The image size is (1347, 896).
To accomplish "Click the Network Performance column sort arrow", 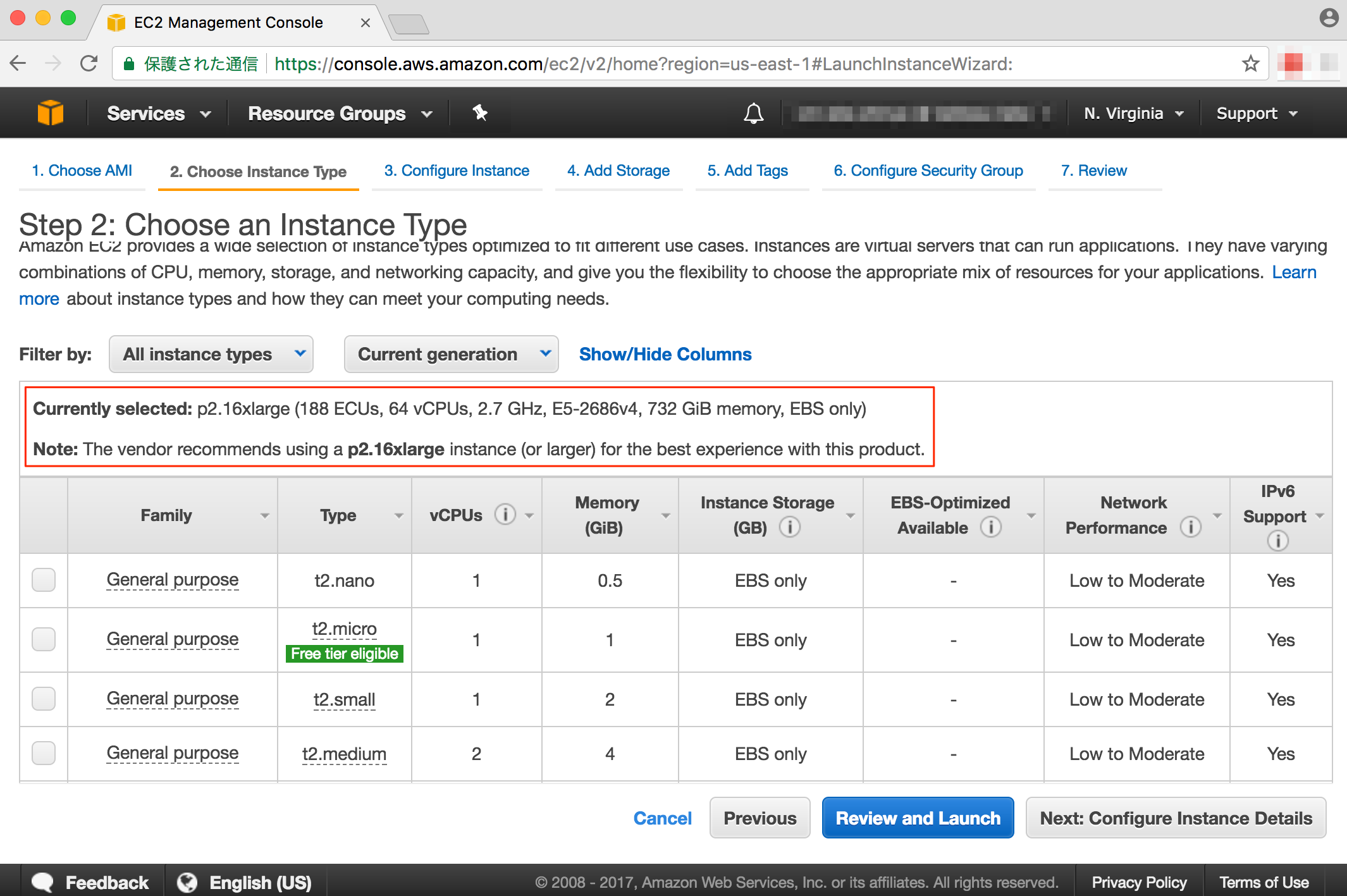I will tap(1217, 516).
